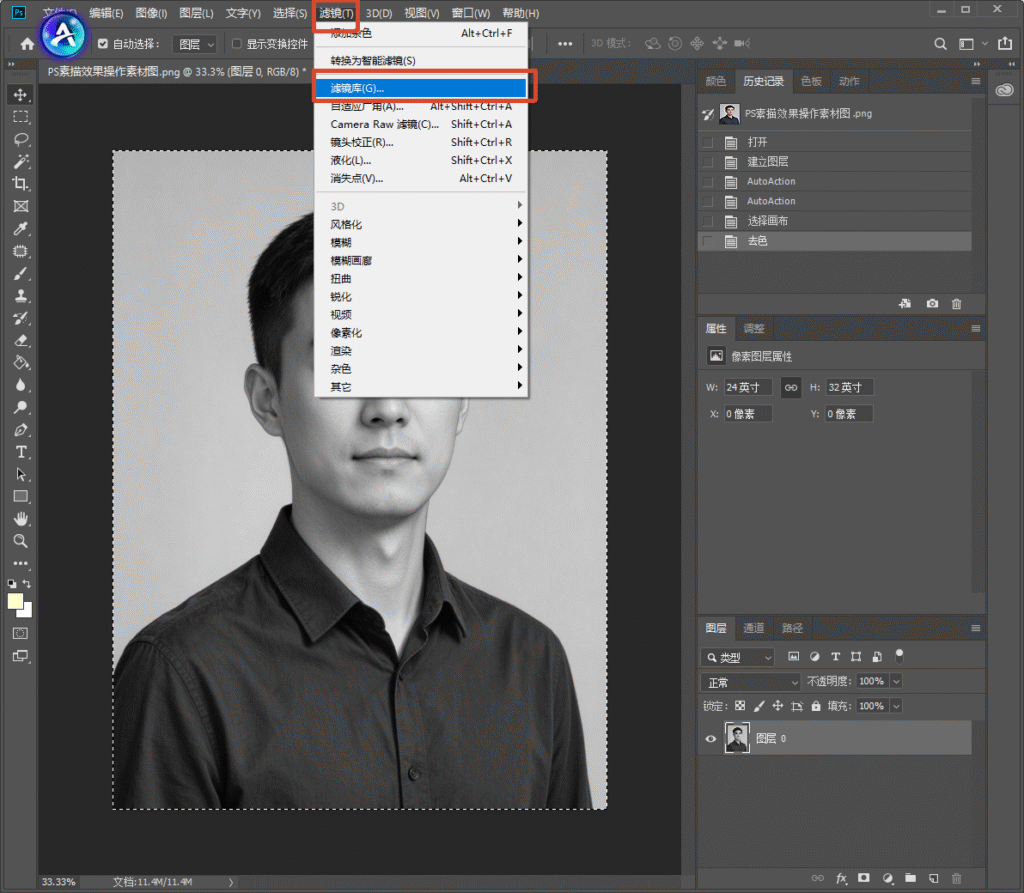Open the layer filter 类型 dropdown

[738, 657]
